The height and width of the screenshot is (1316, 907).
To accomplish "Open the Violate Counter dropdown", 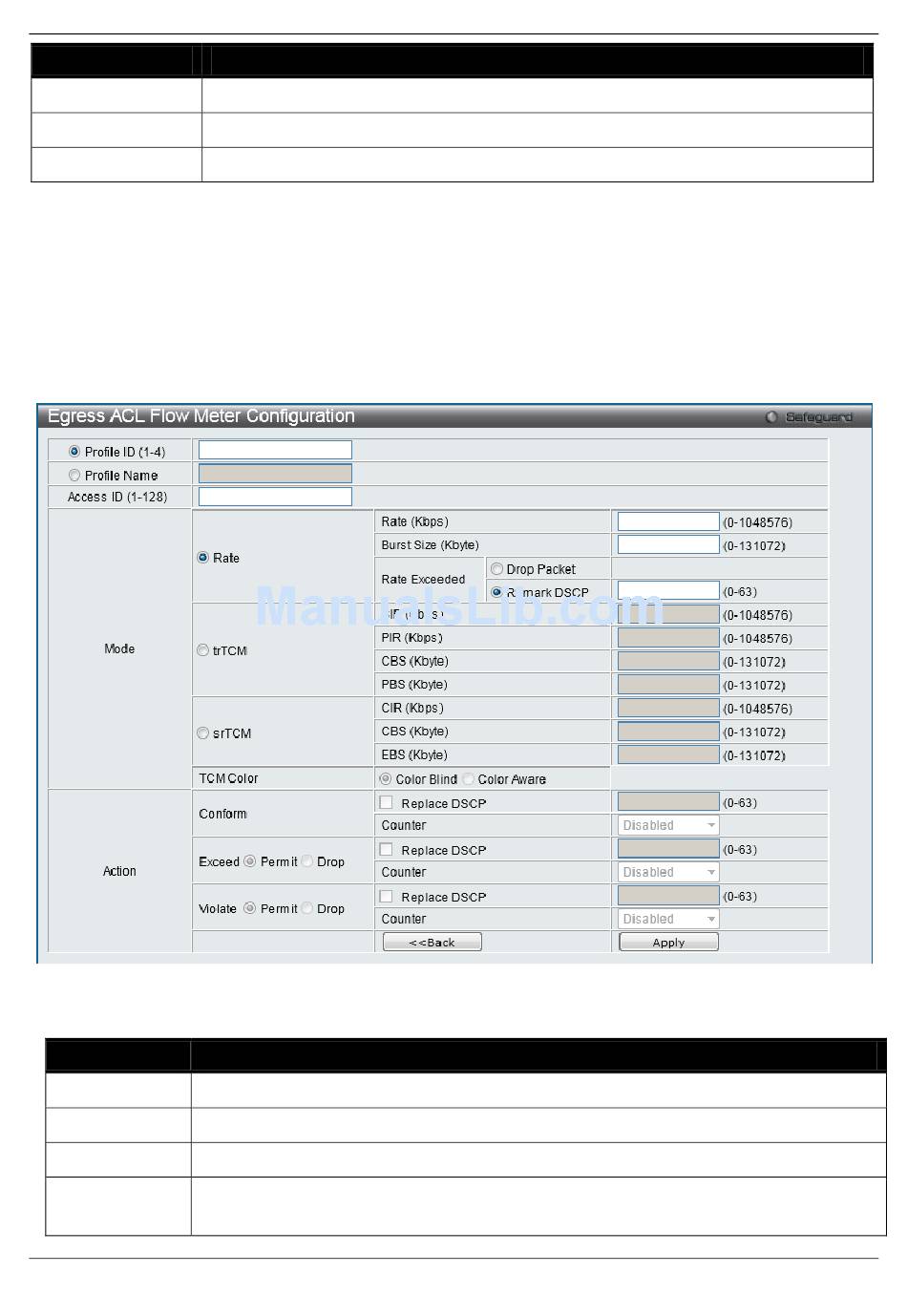I will [x=668, y=919].
